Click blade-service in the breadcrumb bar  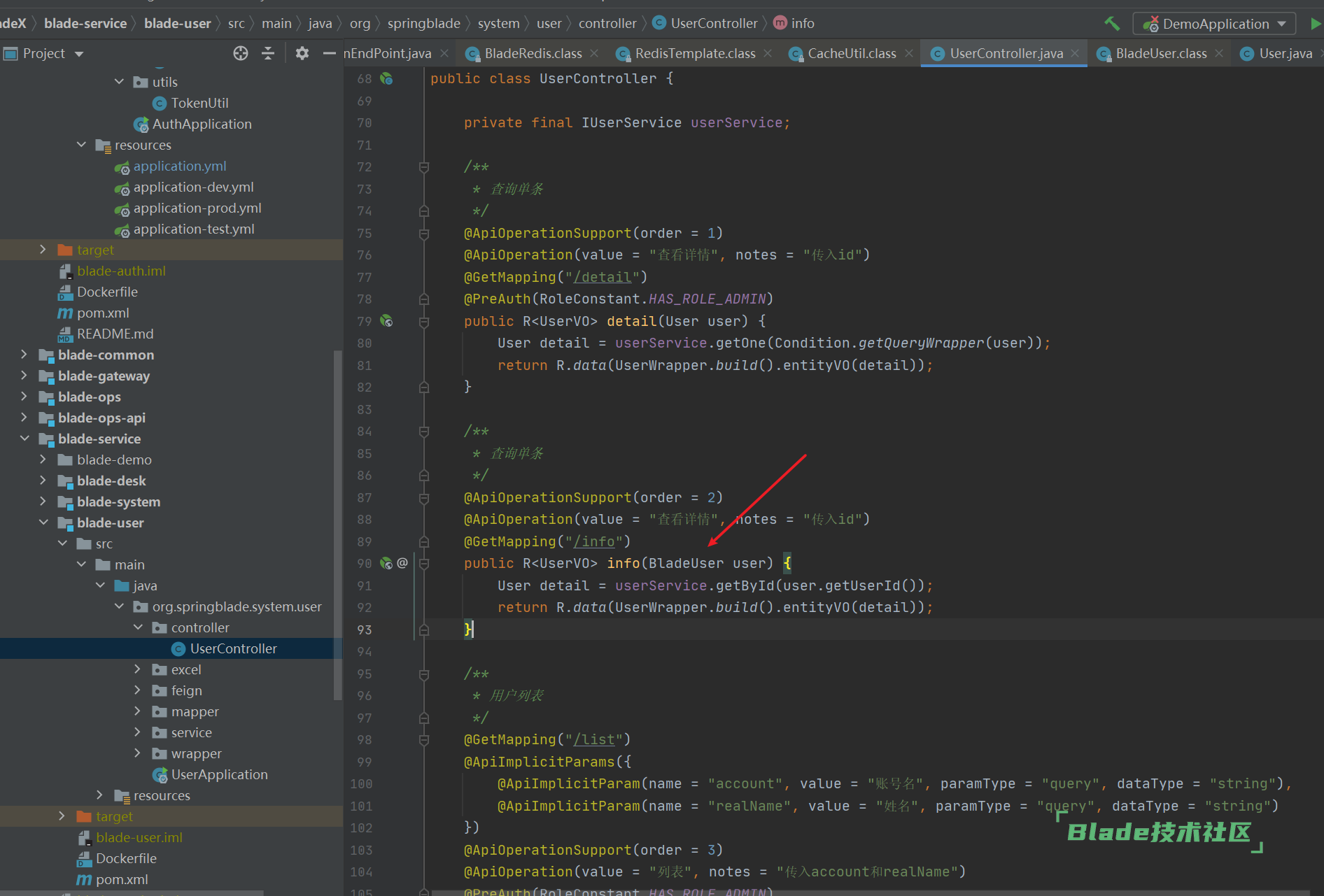pos(85,24)
